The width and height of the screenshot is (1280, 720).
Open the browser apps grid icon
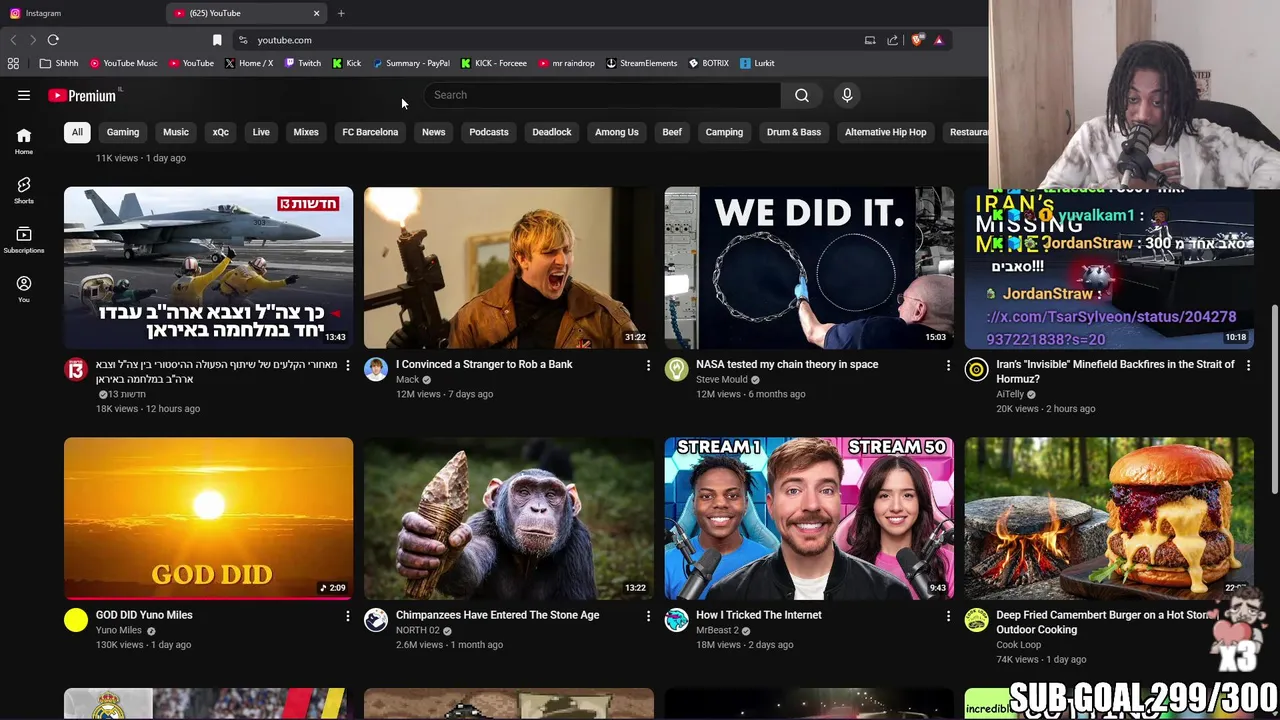coord(13,63)
